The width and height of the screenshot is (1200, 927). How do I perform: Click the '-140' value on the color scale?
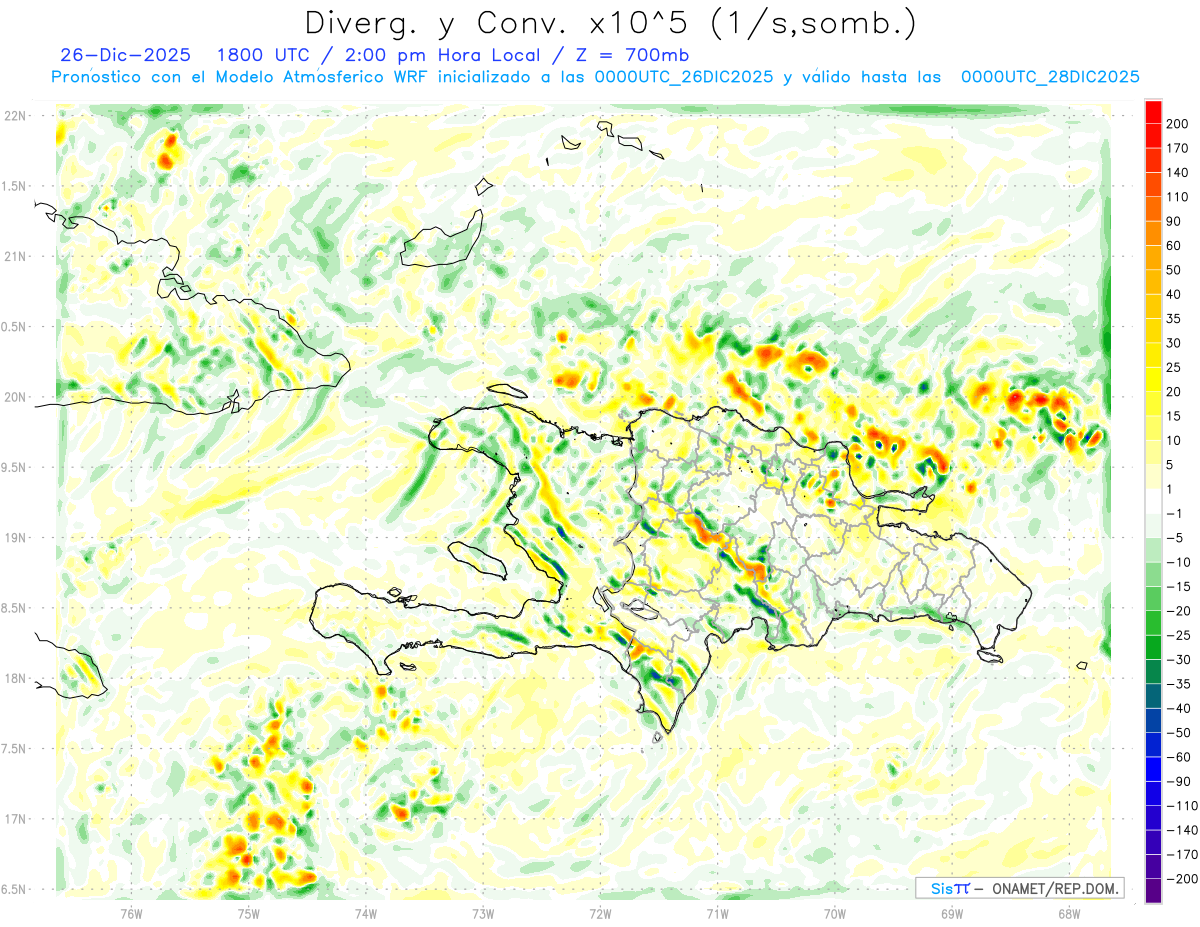[x=1180, y=830]
